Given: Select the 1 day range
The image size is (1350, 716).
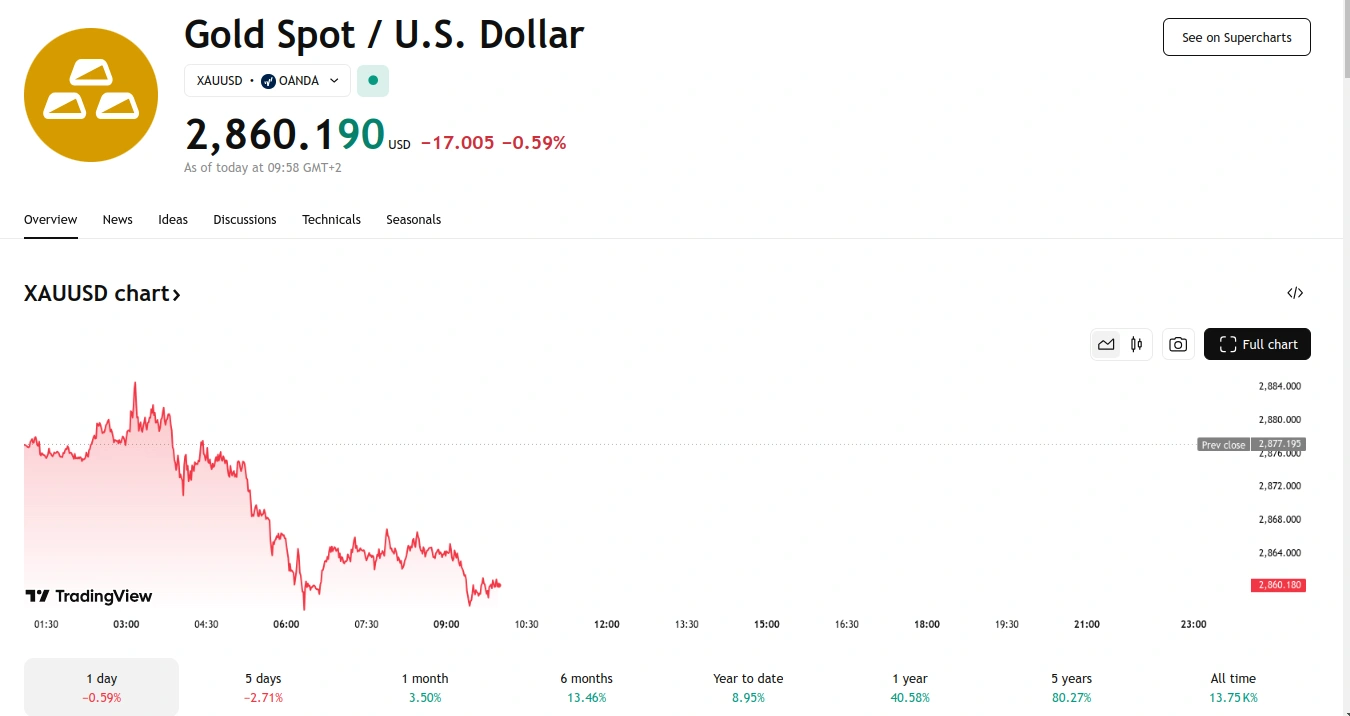Looking at the screenshot, I should 101,687.
